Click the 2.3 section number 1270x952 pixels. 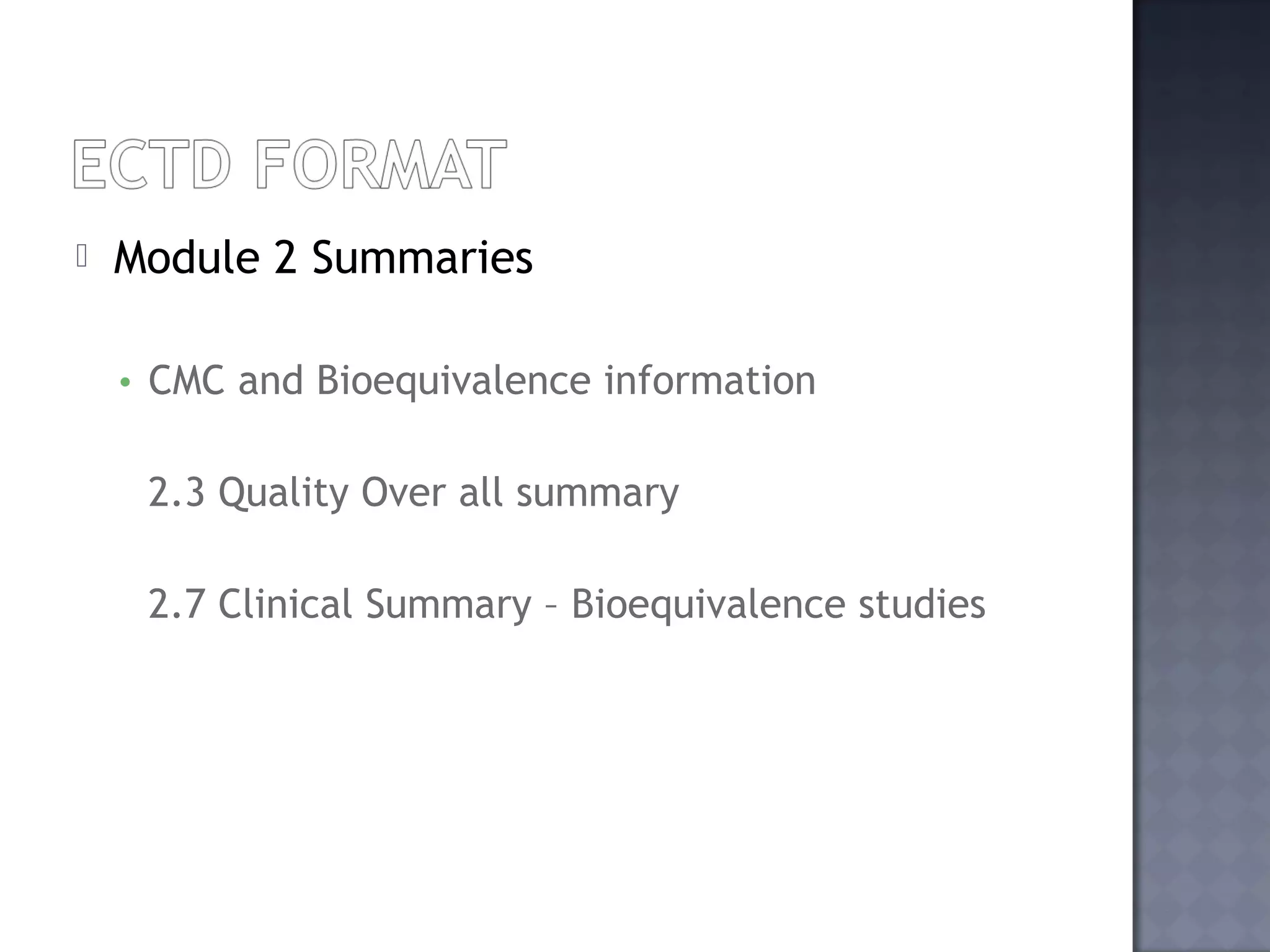pyautogui.click(x=177, y=492)
